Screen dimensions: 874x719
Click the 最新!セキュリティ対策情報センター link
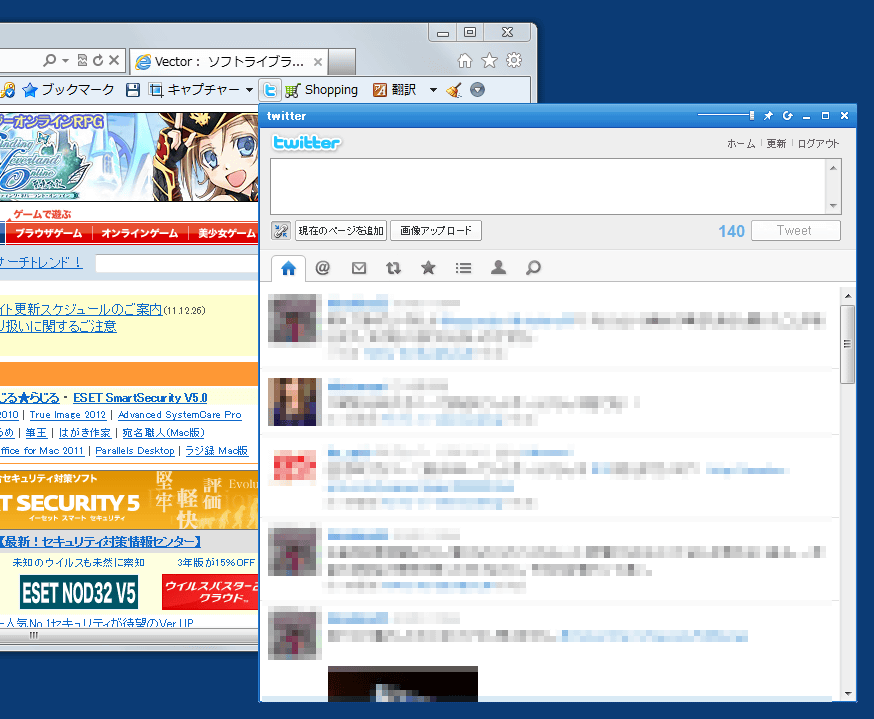100,541
